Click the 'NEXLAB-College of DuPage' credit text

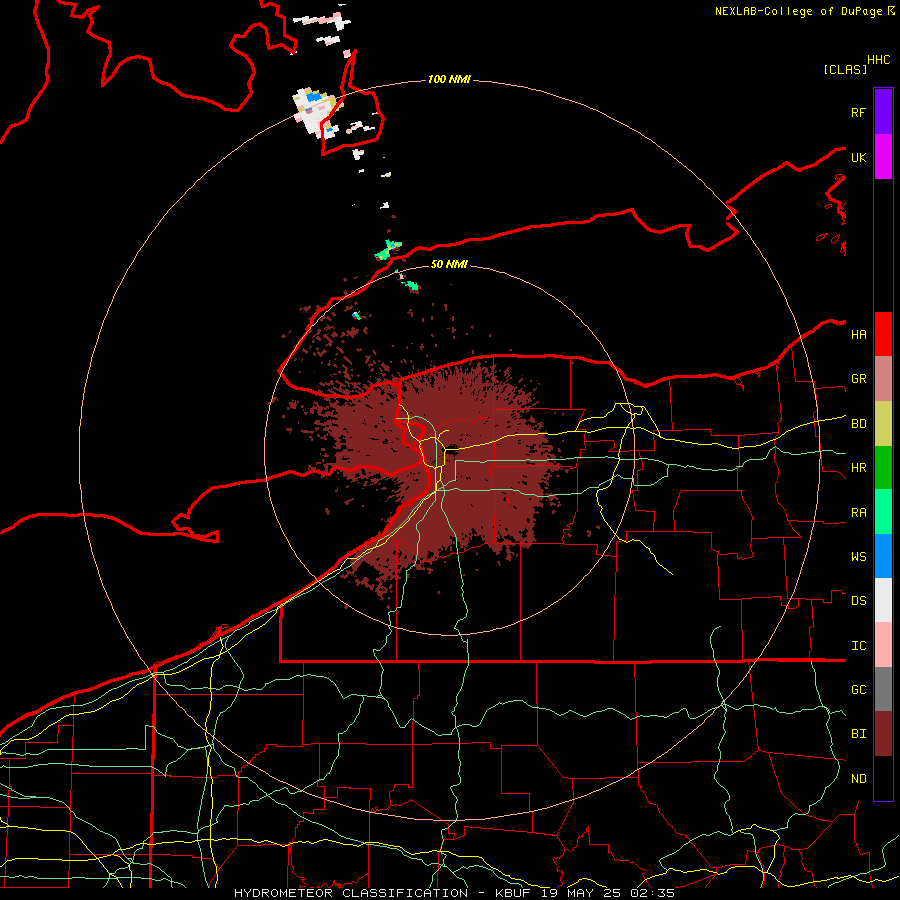coord(798,11)
